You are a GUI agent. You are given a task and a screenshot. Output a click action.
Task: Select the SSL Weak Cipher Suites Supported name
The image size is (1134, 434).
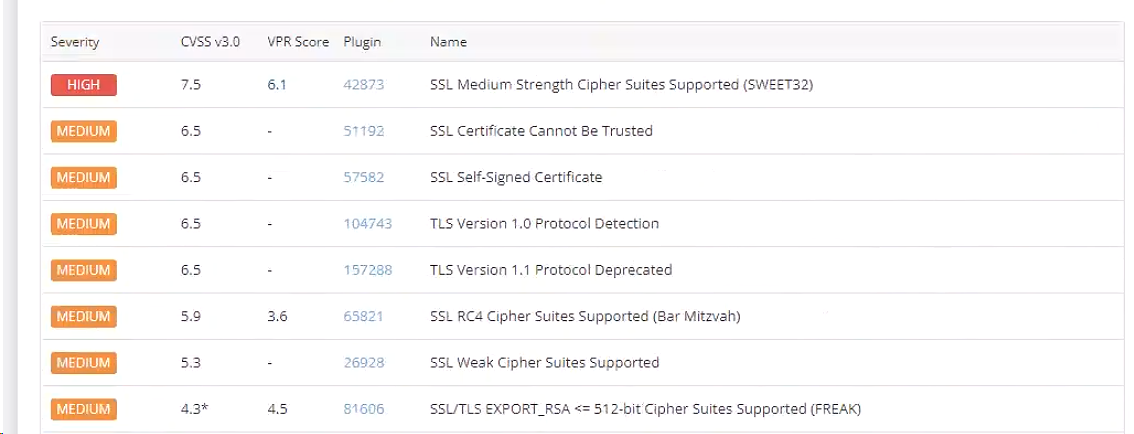(544, 362)
